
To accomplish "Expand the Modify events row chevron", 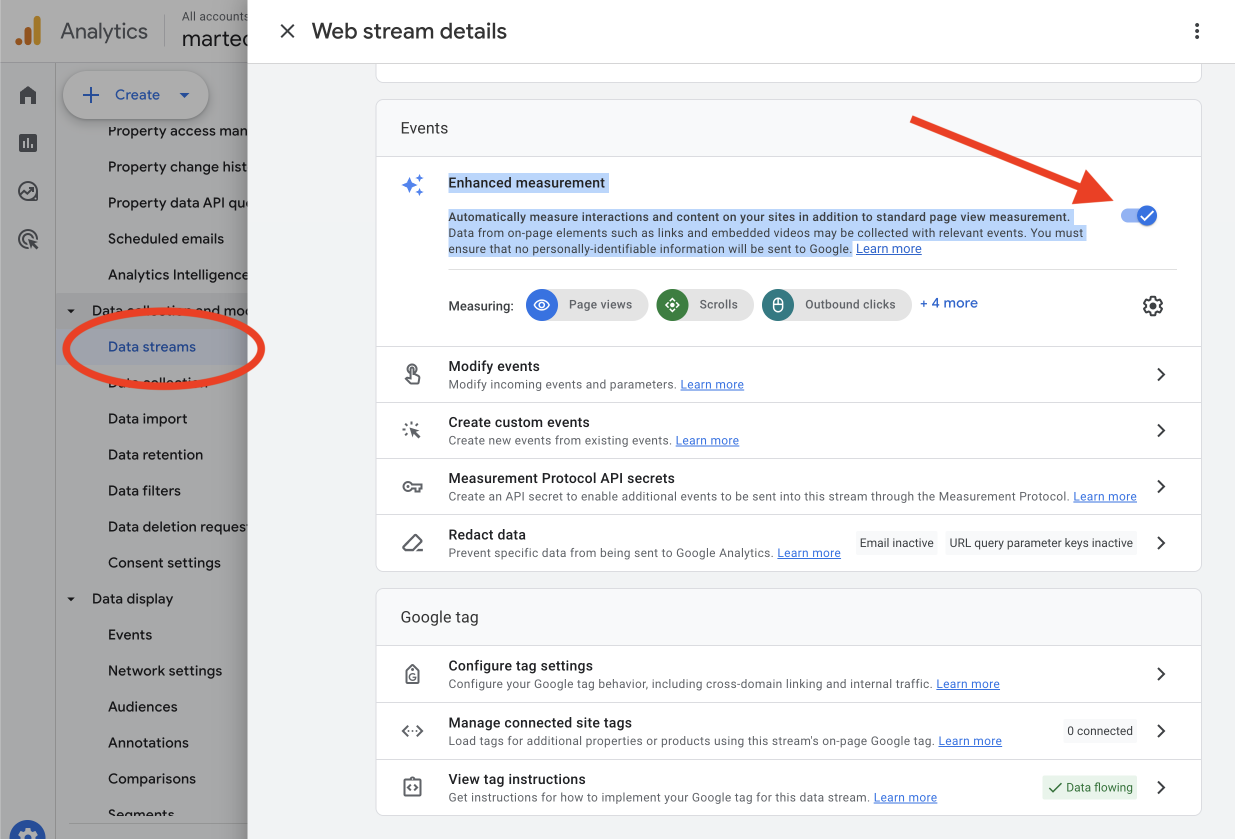I will 1161,374.
